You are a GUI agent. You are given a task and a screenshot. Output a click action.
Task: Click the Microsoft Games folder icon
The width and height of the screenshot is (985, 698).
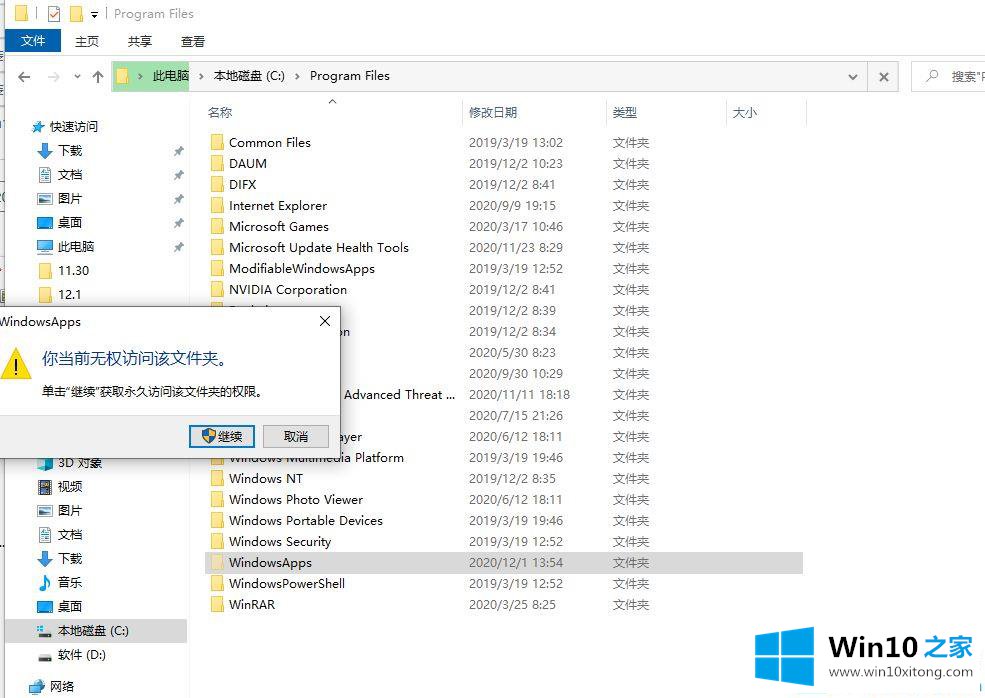coord(217,227)
